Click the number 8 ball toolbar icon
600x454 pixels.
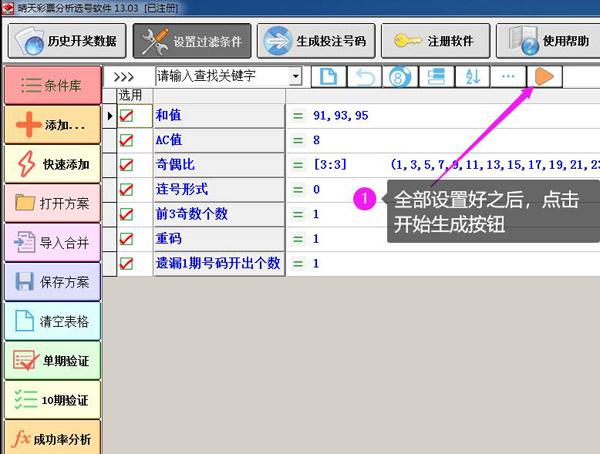click(x=399, y=76)
